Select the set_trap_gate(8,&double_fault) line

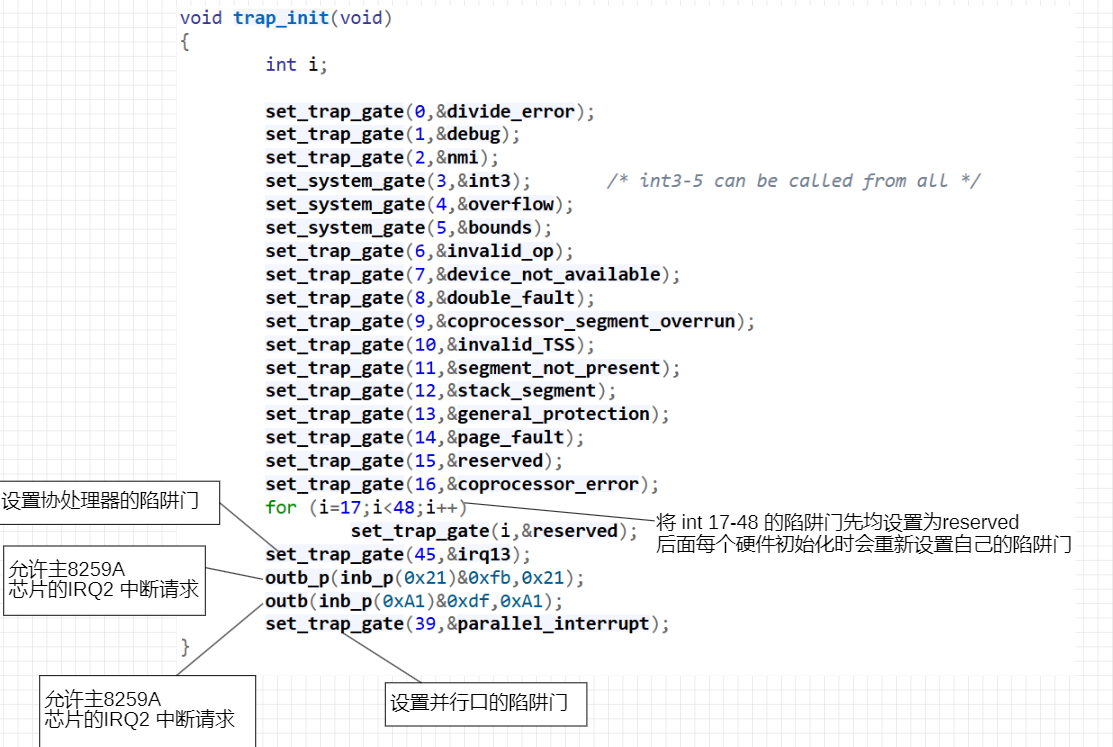429,298
